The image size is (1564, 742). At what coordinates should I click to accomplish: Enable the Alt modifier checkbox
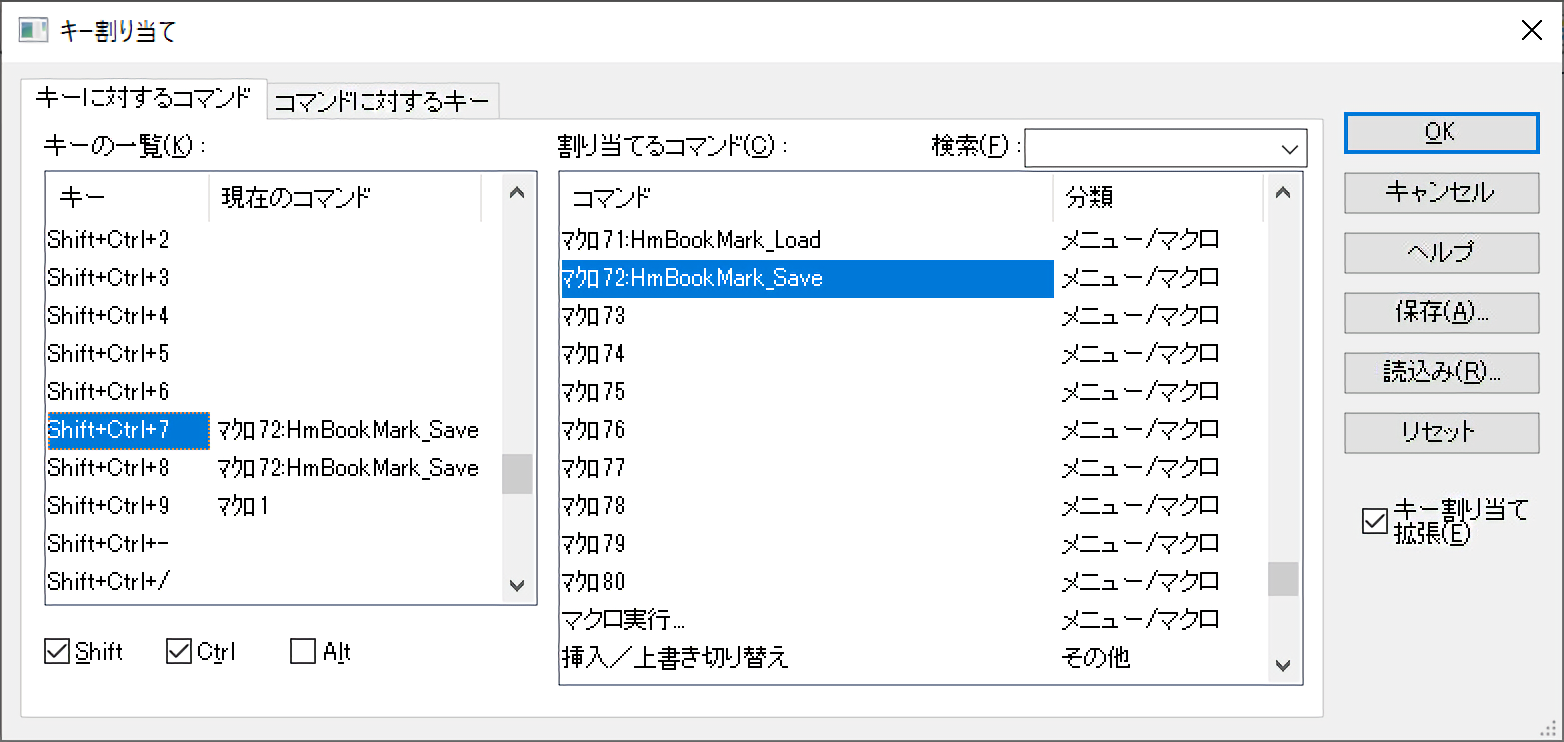tap(303, 652)
